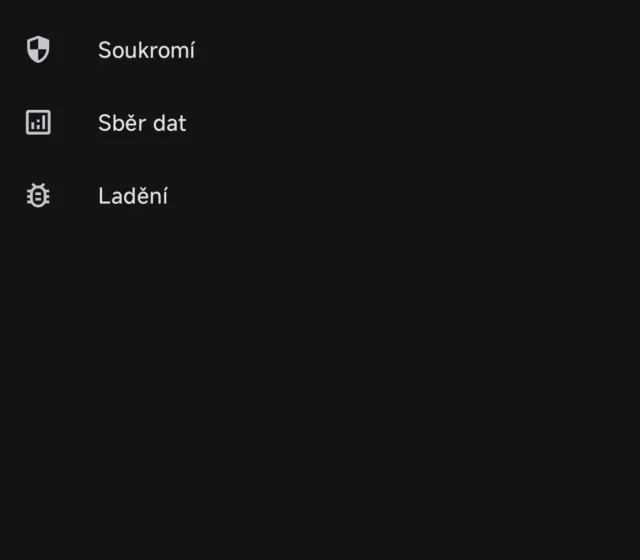Screen dimensions: 640x560
Task: Click the bug icon beside Ladění
Action: pos(38,196)
